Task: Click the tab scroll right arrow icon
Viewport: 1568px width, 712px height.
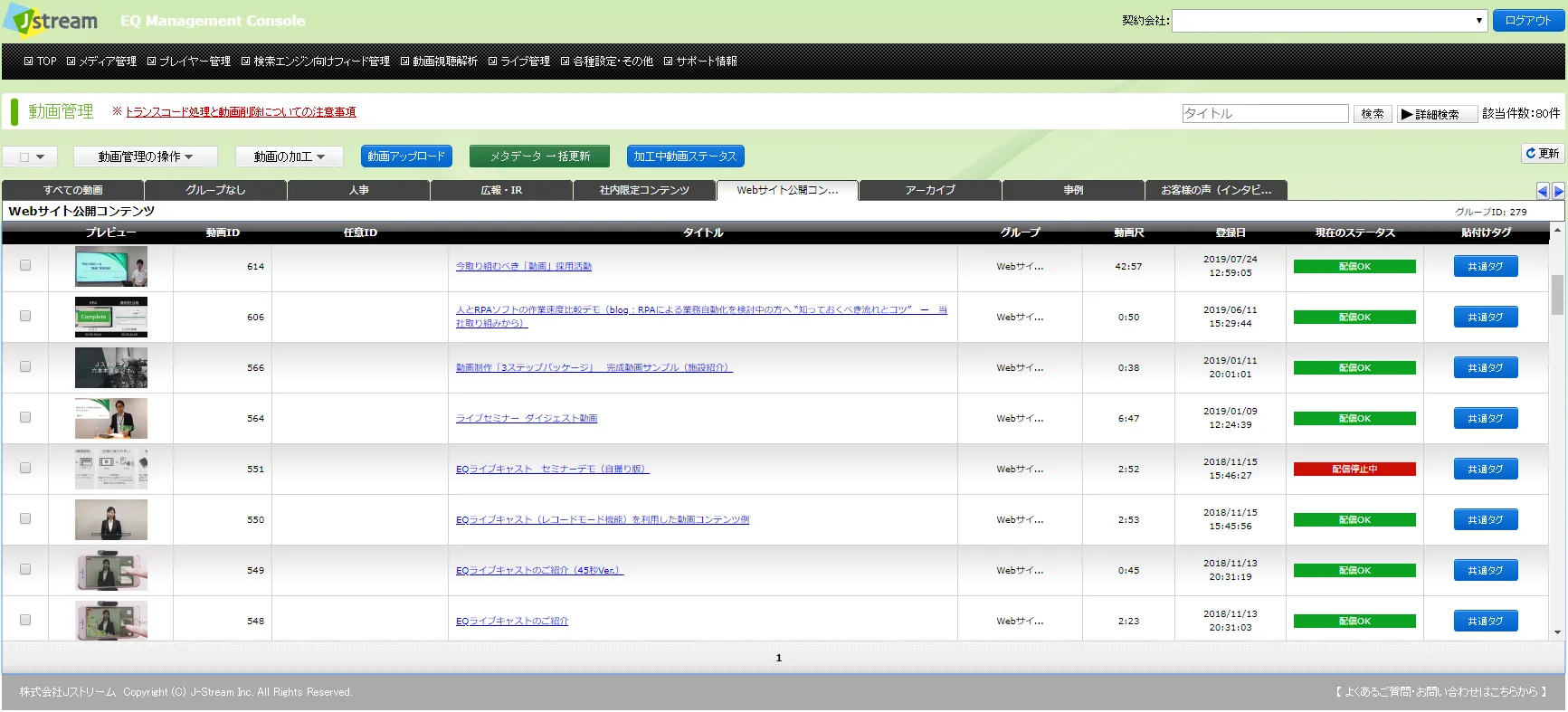Action: coord(1558,191)
